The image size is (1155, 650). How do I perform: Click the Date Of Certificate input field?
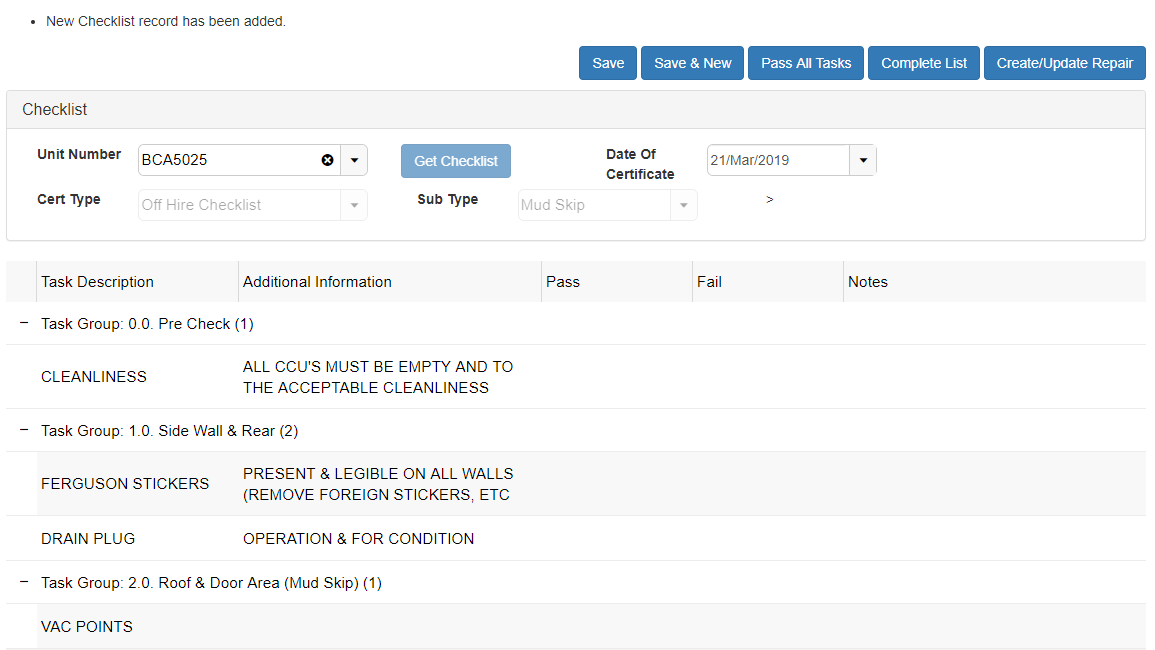(x=777, y=160)
